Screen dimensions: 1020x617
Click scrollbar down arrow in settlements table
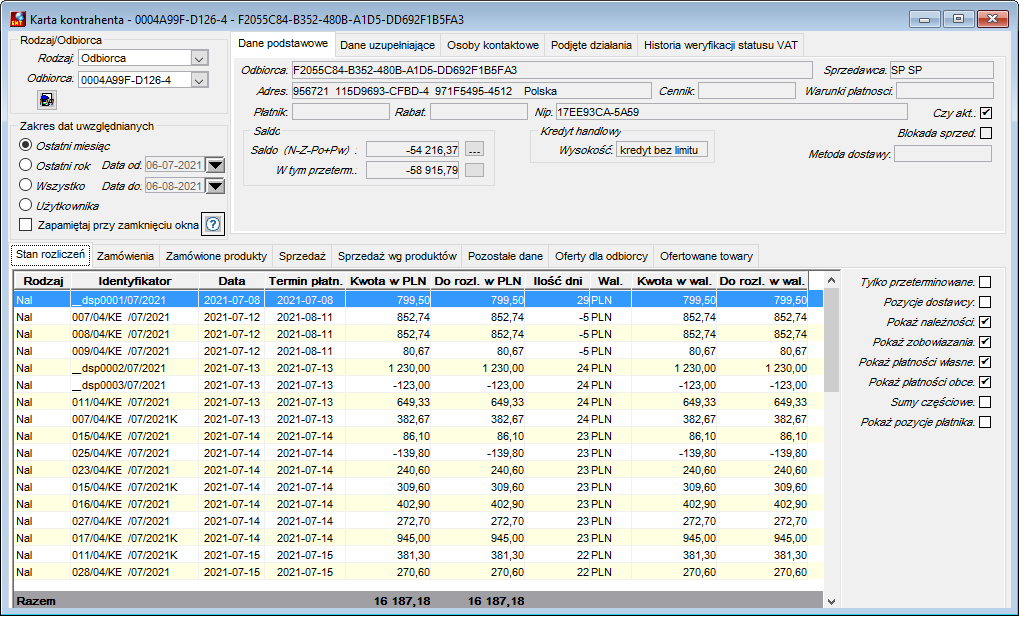tap(831, 602)
